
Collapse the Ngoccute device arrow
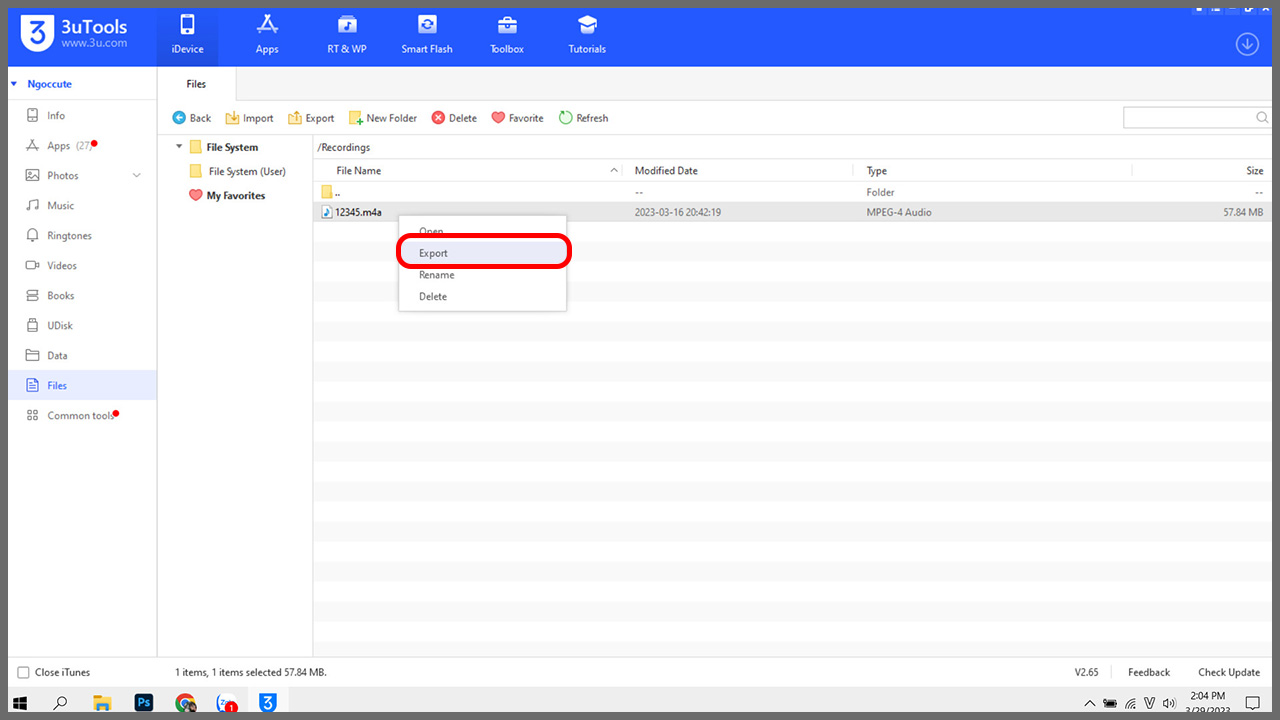coord(14,84)
